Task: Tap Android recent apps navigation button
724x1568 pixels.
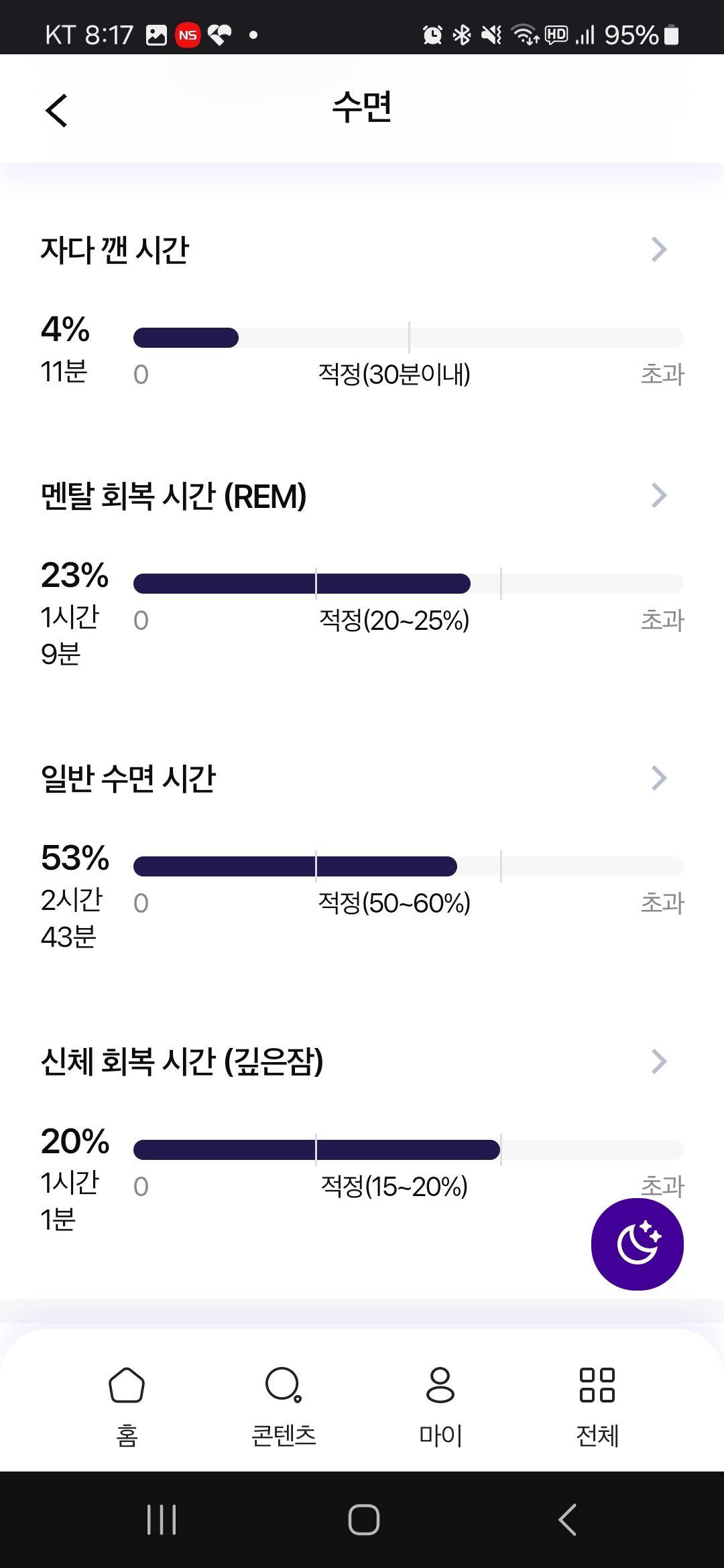Action: 162,1519
